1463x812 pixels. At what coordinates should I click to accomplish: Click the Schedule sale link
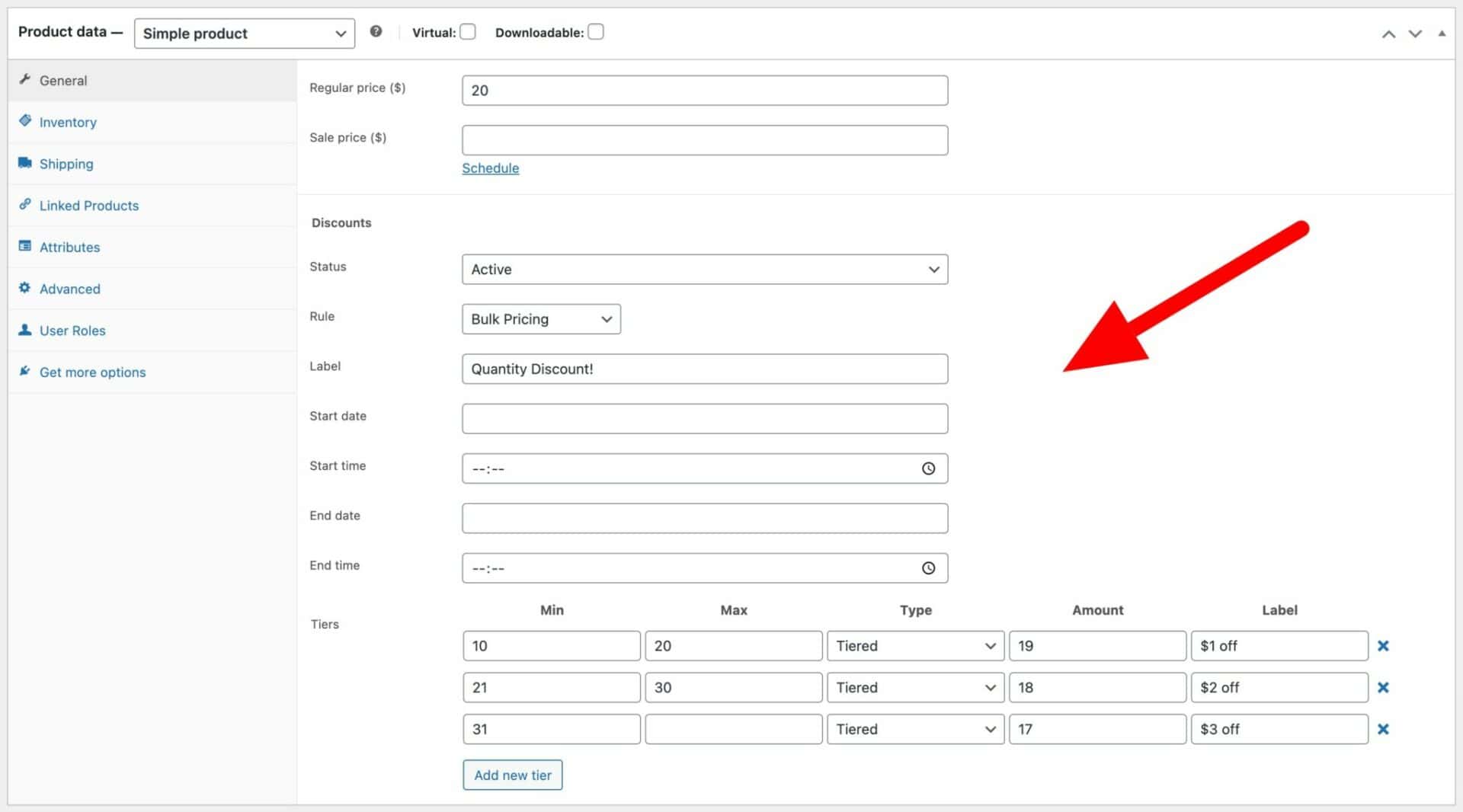pos(490,168)
